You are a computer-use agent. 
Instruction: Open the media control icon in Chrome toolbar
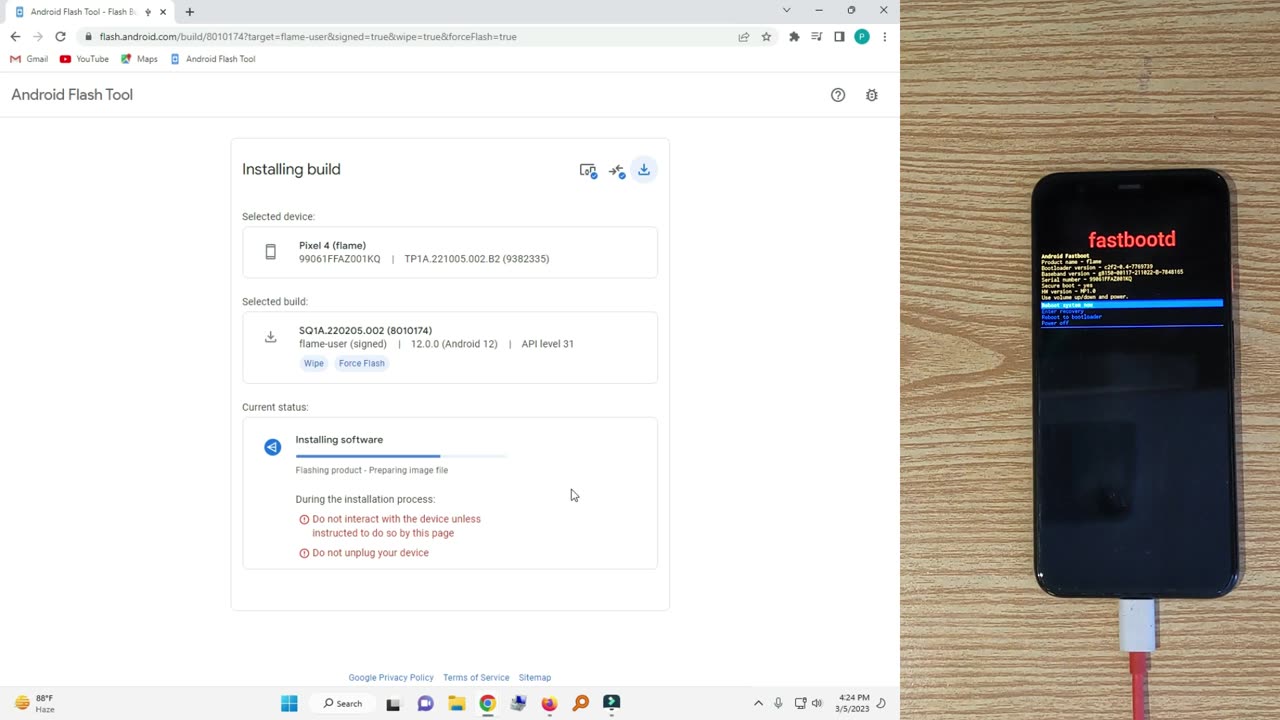[817, 37]
